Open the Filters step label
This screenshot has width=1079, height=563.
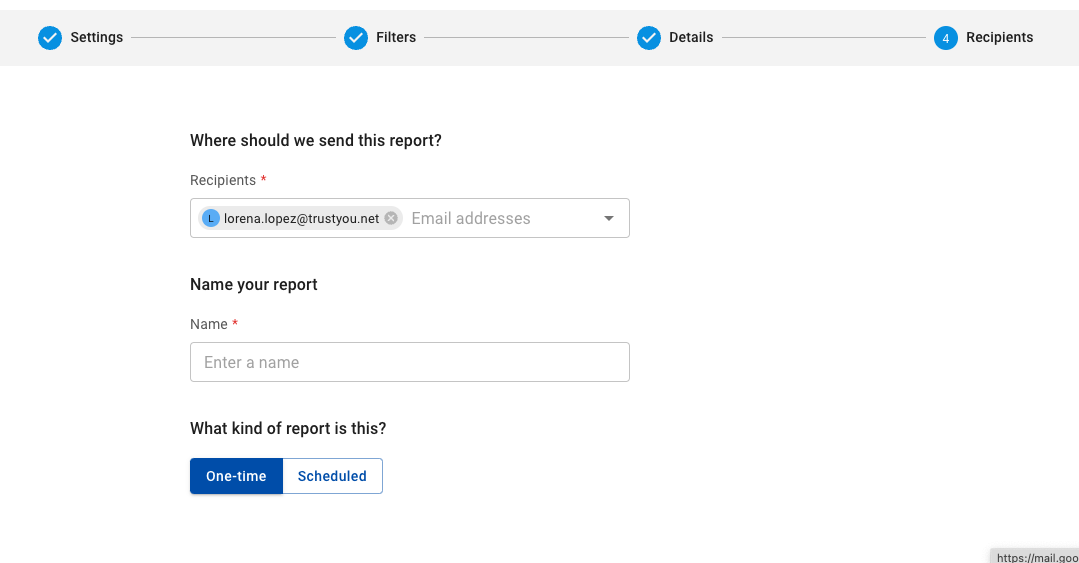[x=396, y=37]
